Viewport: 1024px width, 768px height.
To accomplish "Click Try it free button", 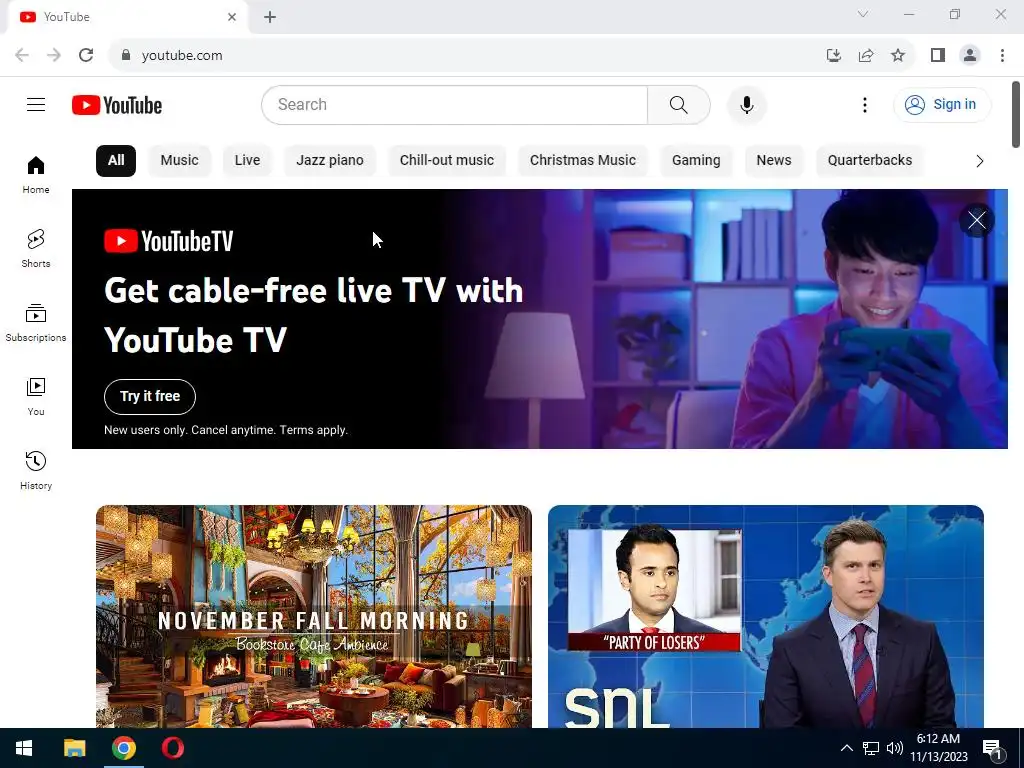I will 150,396.
